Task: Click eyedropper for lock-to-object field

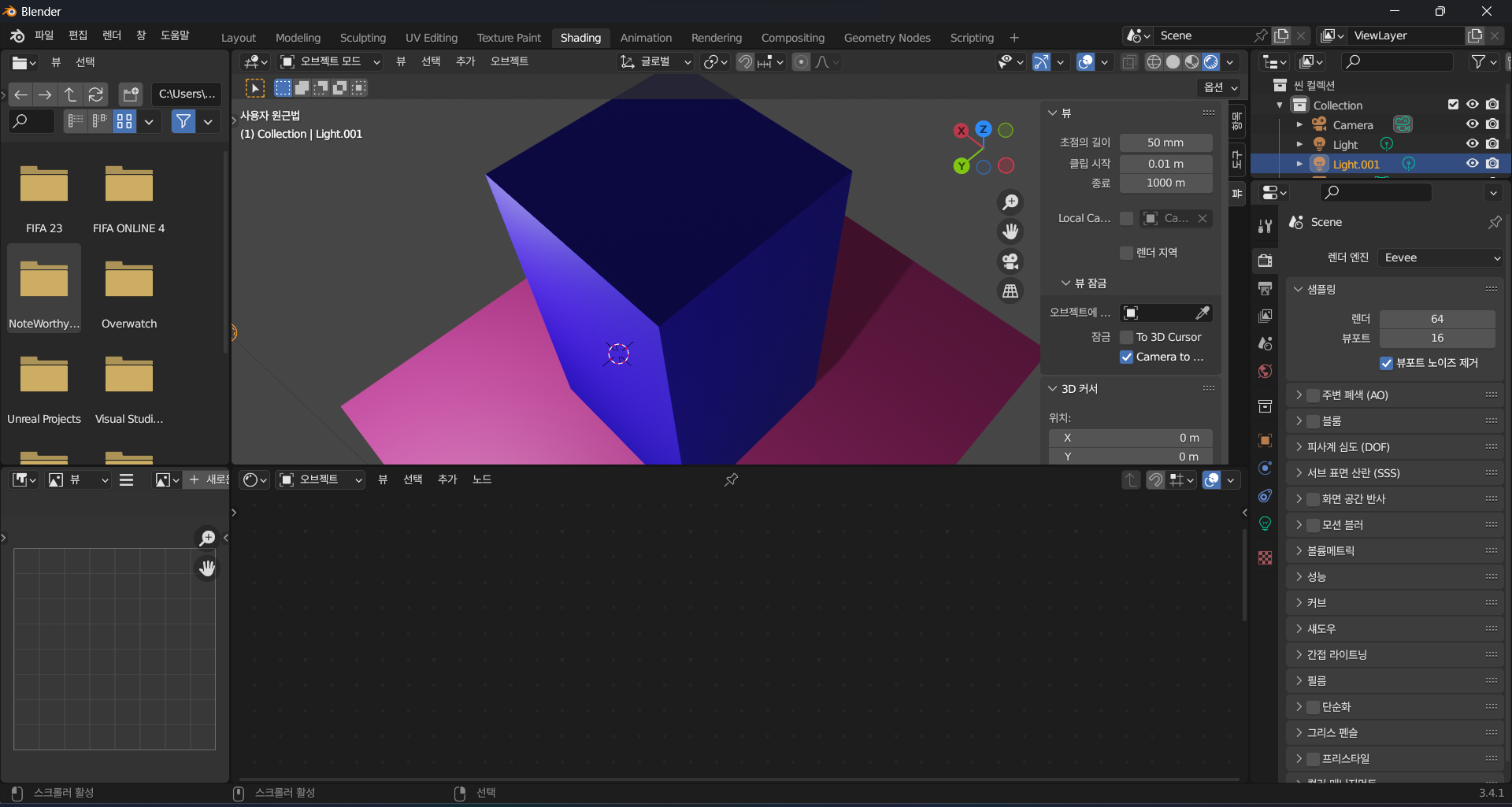Action: [1202, 313]
